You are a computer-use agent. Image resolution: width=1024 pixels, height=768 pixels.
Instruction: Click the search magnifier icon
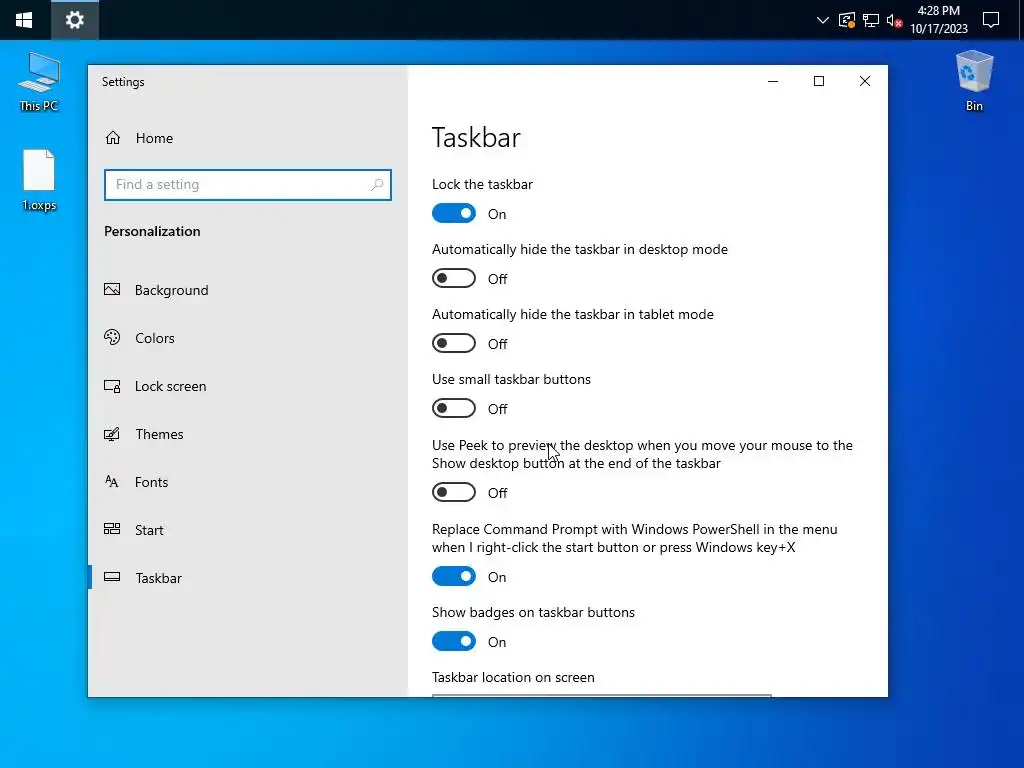coord(377,184)
